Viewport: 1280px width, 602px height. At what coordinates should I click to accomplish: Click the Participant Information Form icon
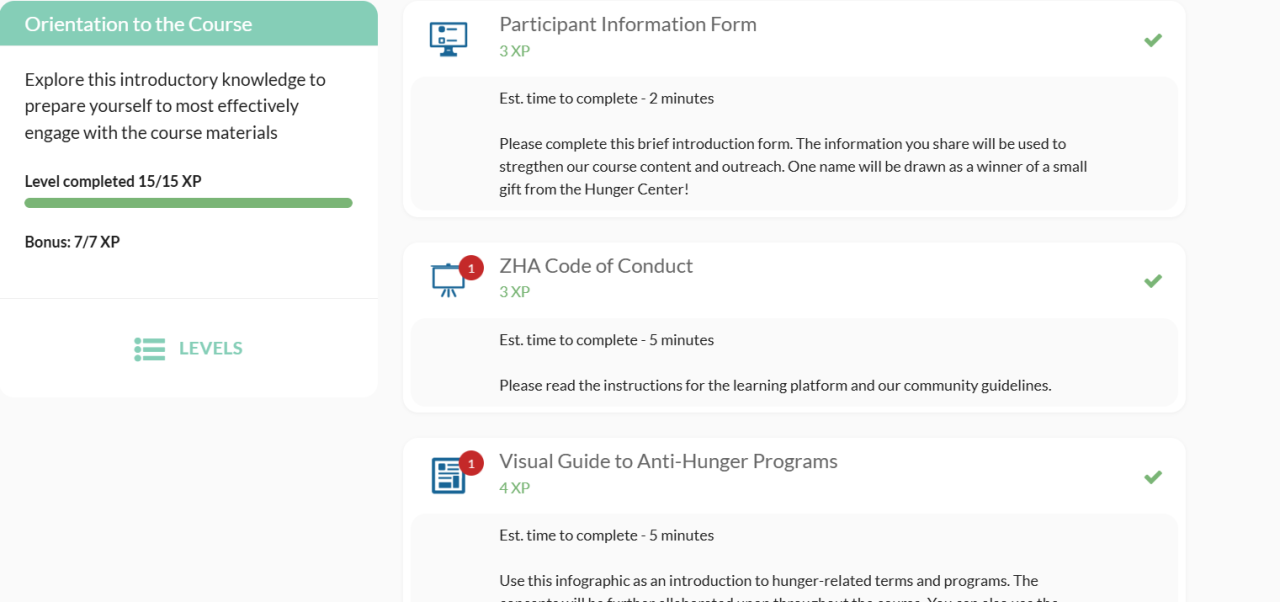pos(448,39)
